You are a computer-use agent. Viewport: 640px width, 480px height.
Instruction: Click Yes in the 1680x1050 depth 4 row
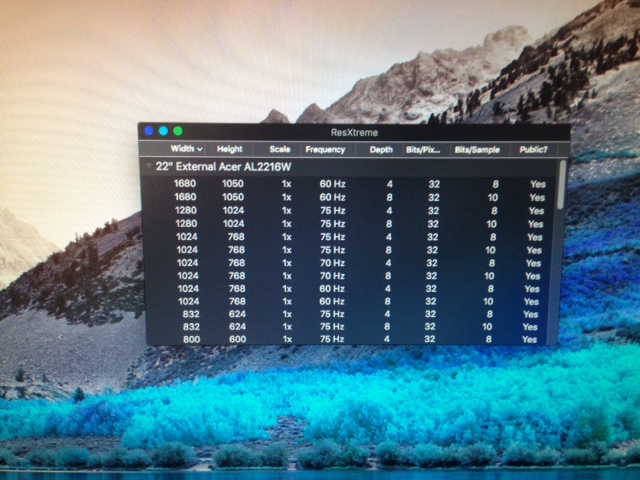(538, 184)
